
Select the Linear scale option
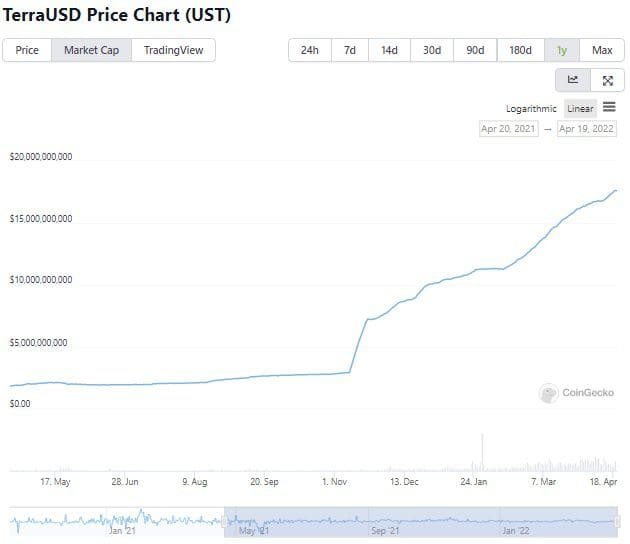point(580,109)
